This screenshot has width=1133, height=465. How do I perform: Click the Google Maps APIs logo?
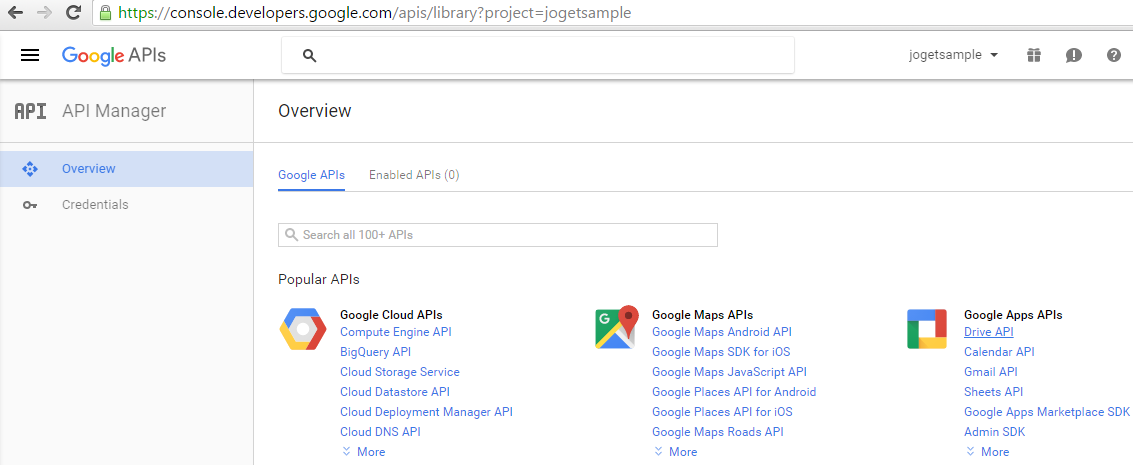(616, 328)
